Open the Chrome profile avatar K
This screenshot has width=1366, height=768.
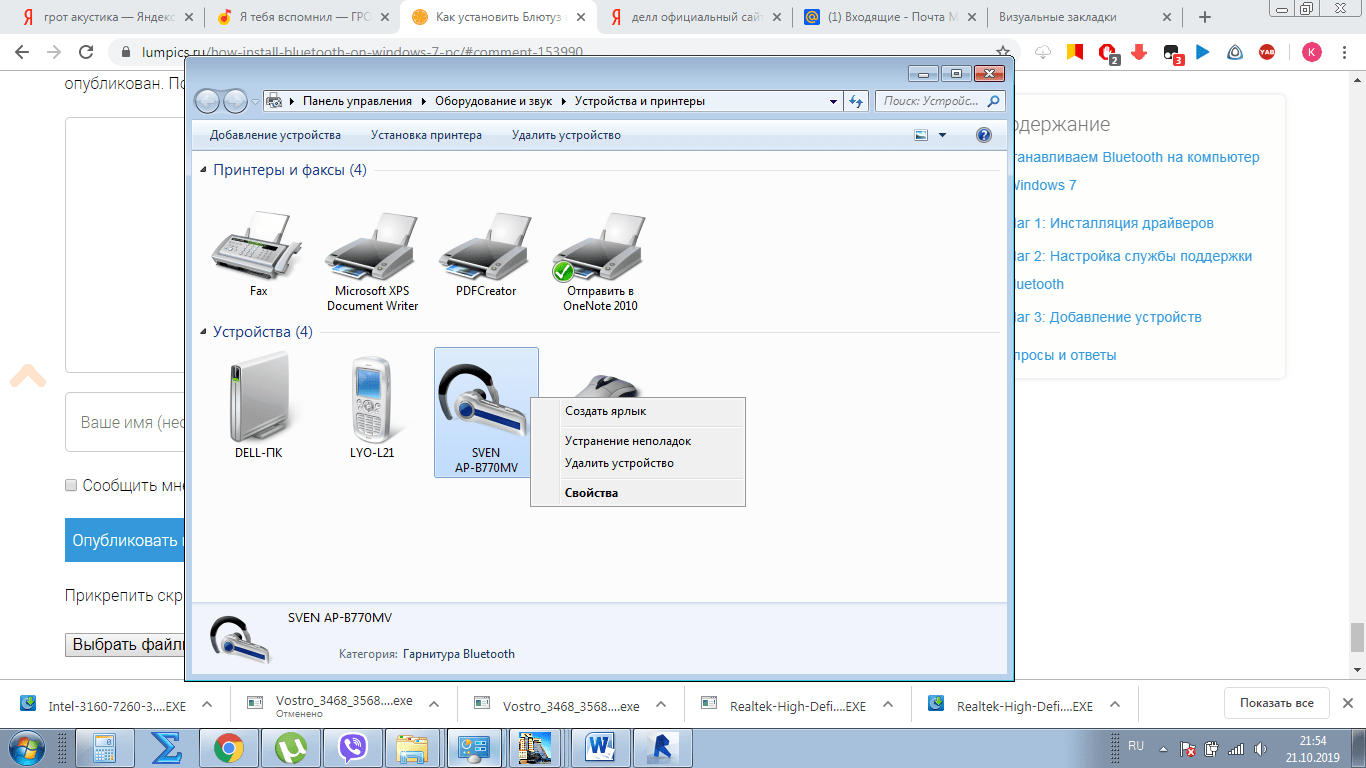point(1311,52)
